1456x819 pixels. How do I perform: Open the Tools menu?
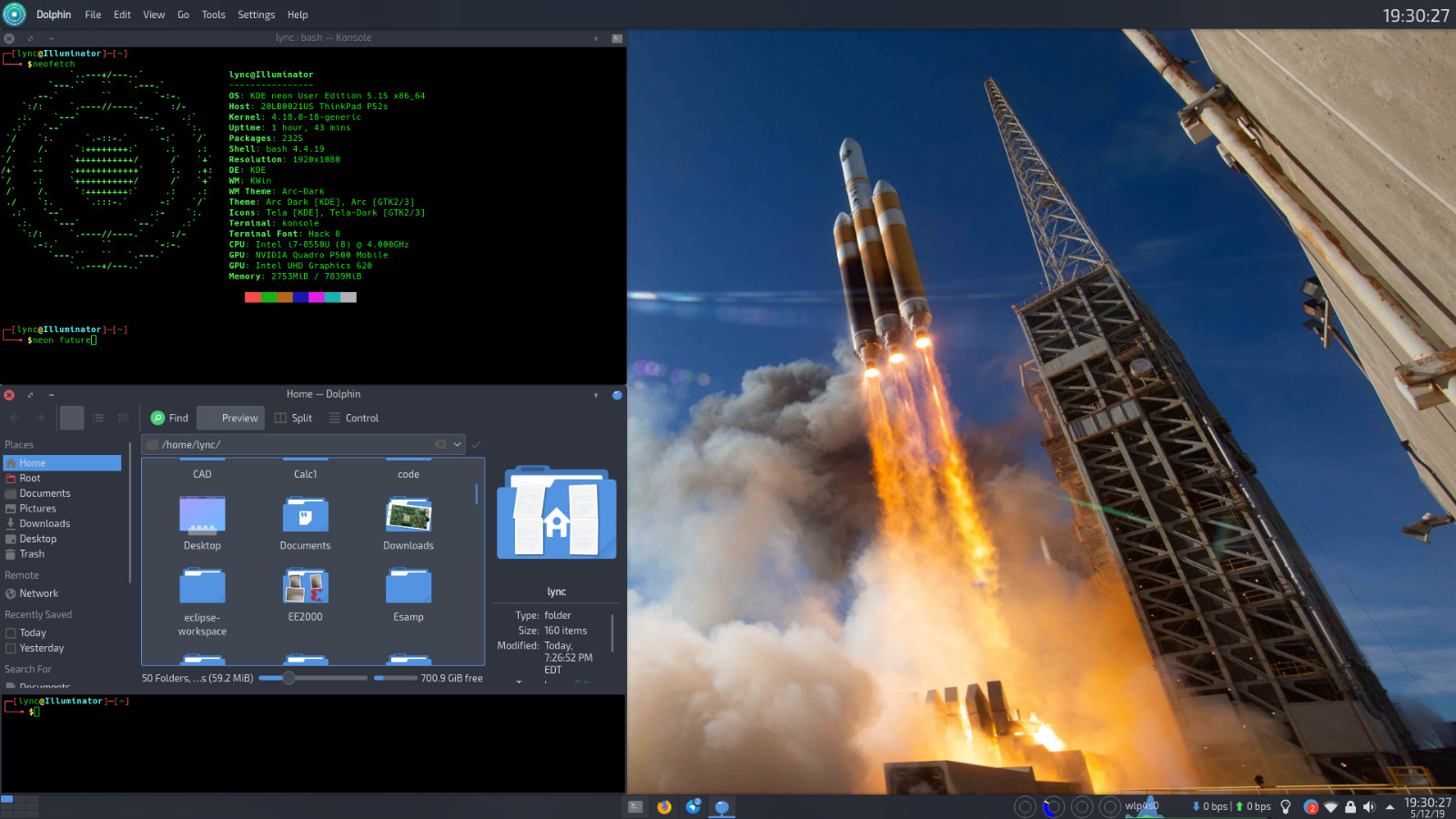click(x=214, y=15)
